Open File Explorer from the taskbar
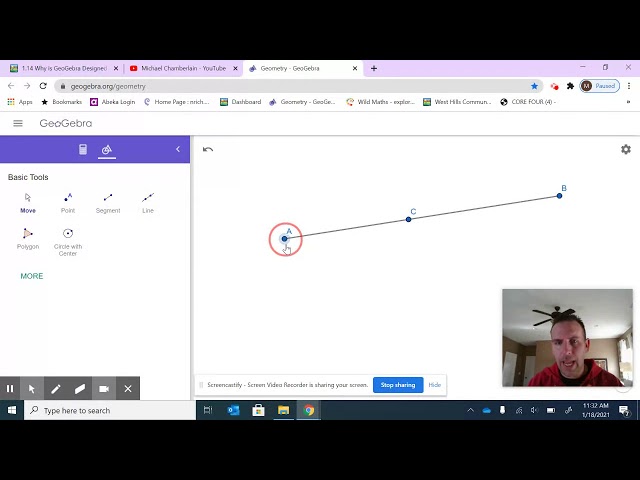 [284, 410]
